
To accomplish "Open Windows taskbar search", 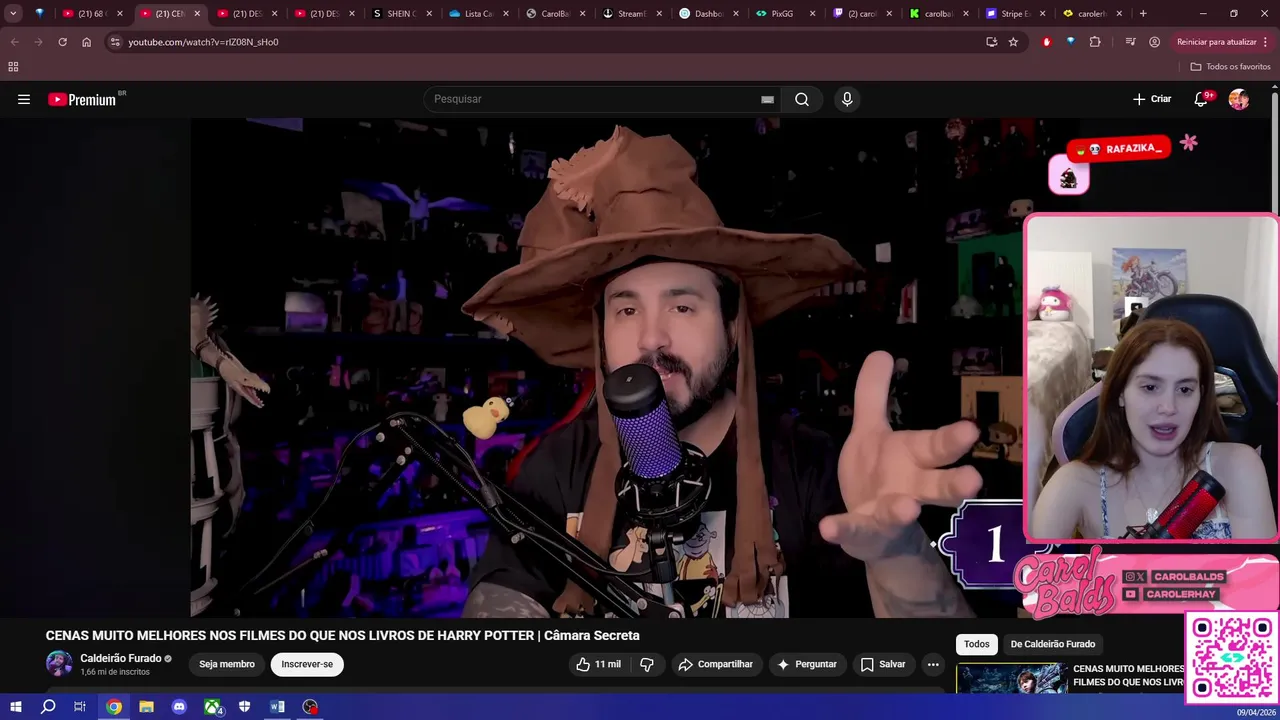I will (x=48, y=707).
